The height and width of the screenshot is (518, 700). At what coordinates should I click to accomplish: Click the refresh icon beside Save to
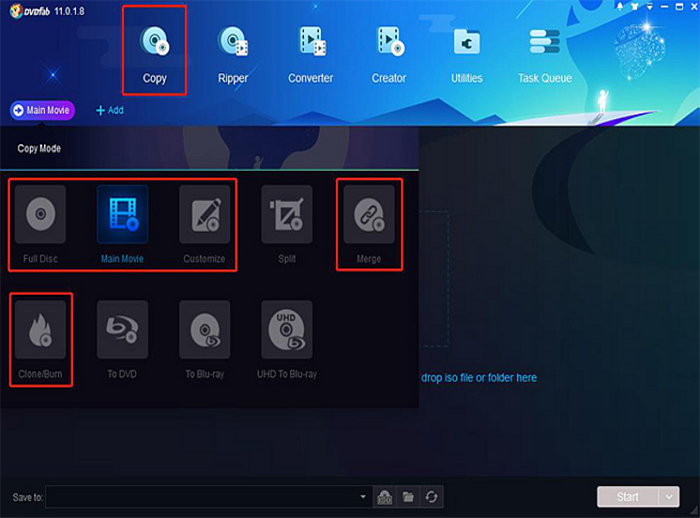[x=431, y=497]
